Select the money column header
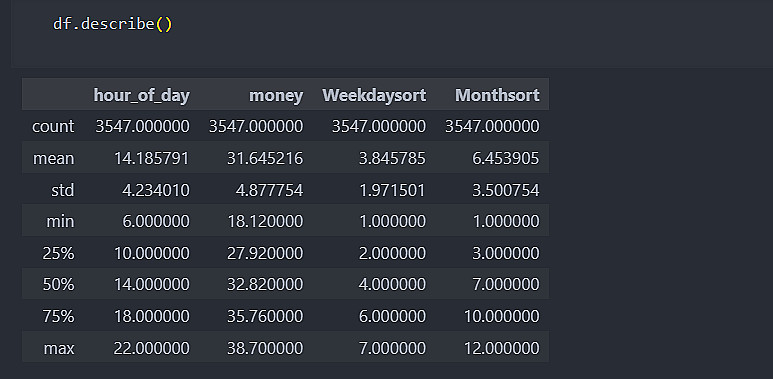This screenshot has height=379, width=773. tap(276, 95)
